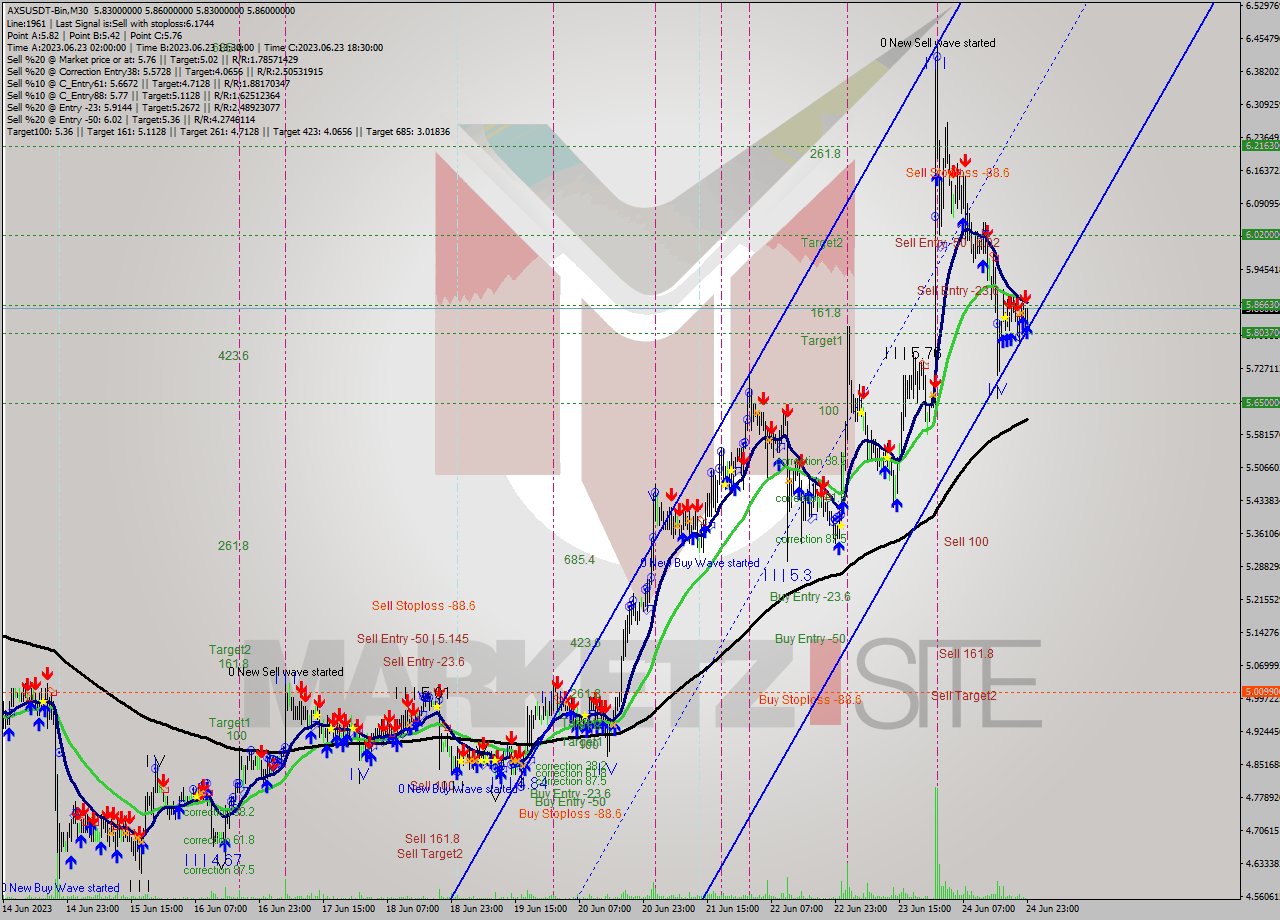This screenshot has width=1280, height=920.
Task: Click the '20 Jun 07:00' time axis label
Action: pyautogui.click(x=604, y=909)
